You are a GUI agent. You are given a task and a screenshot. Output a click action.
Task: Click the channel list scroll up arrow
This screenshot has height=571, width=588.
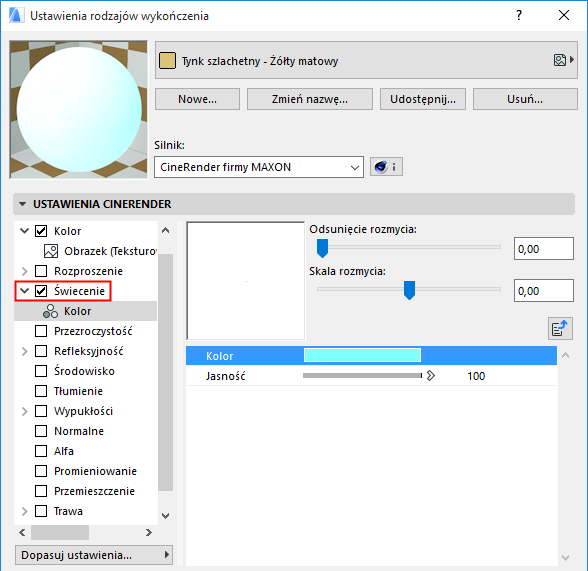coord(165,230)
